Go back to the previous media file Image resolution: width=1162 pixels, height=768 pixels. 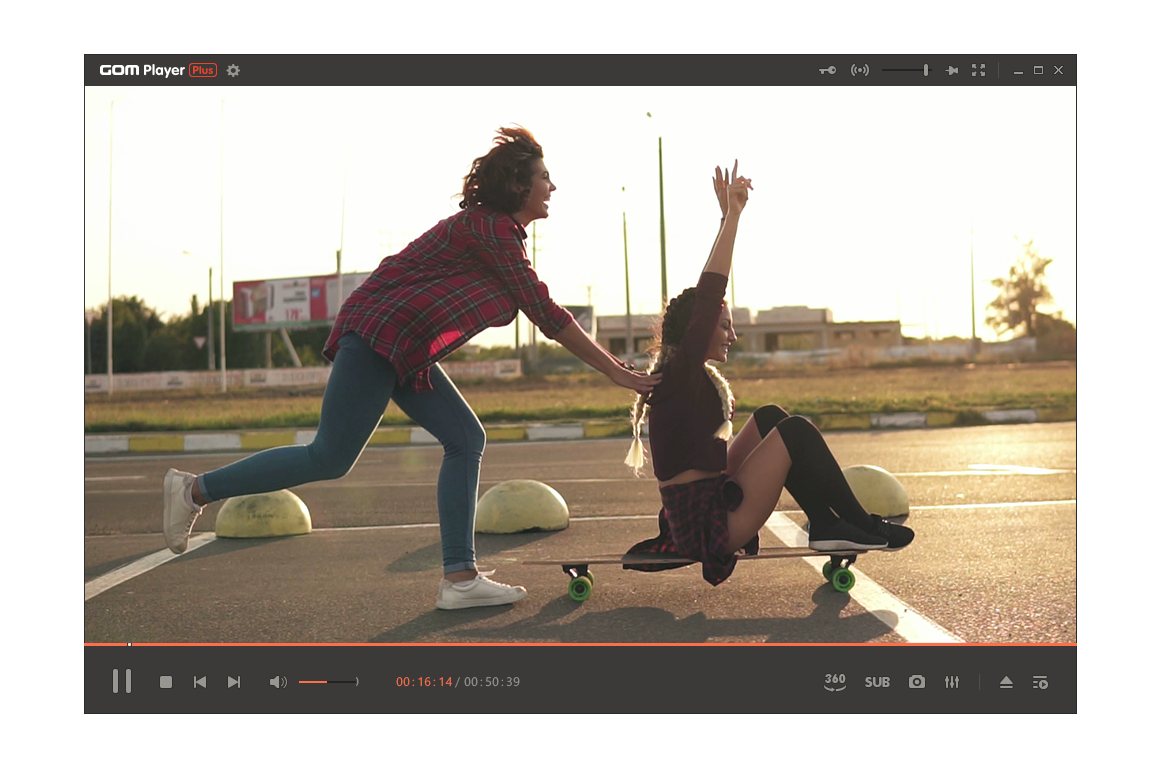200,681
